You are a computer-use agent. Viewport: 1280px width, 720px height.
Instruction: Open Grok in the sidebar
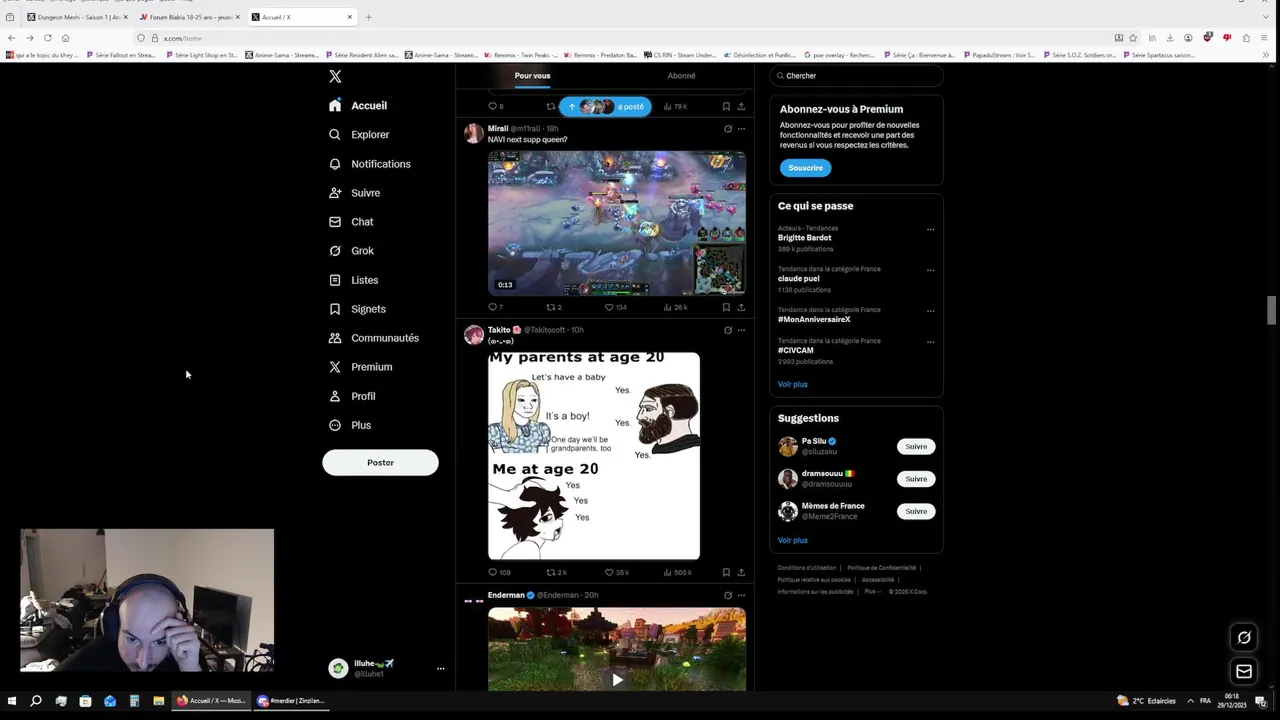click(351, 251)
